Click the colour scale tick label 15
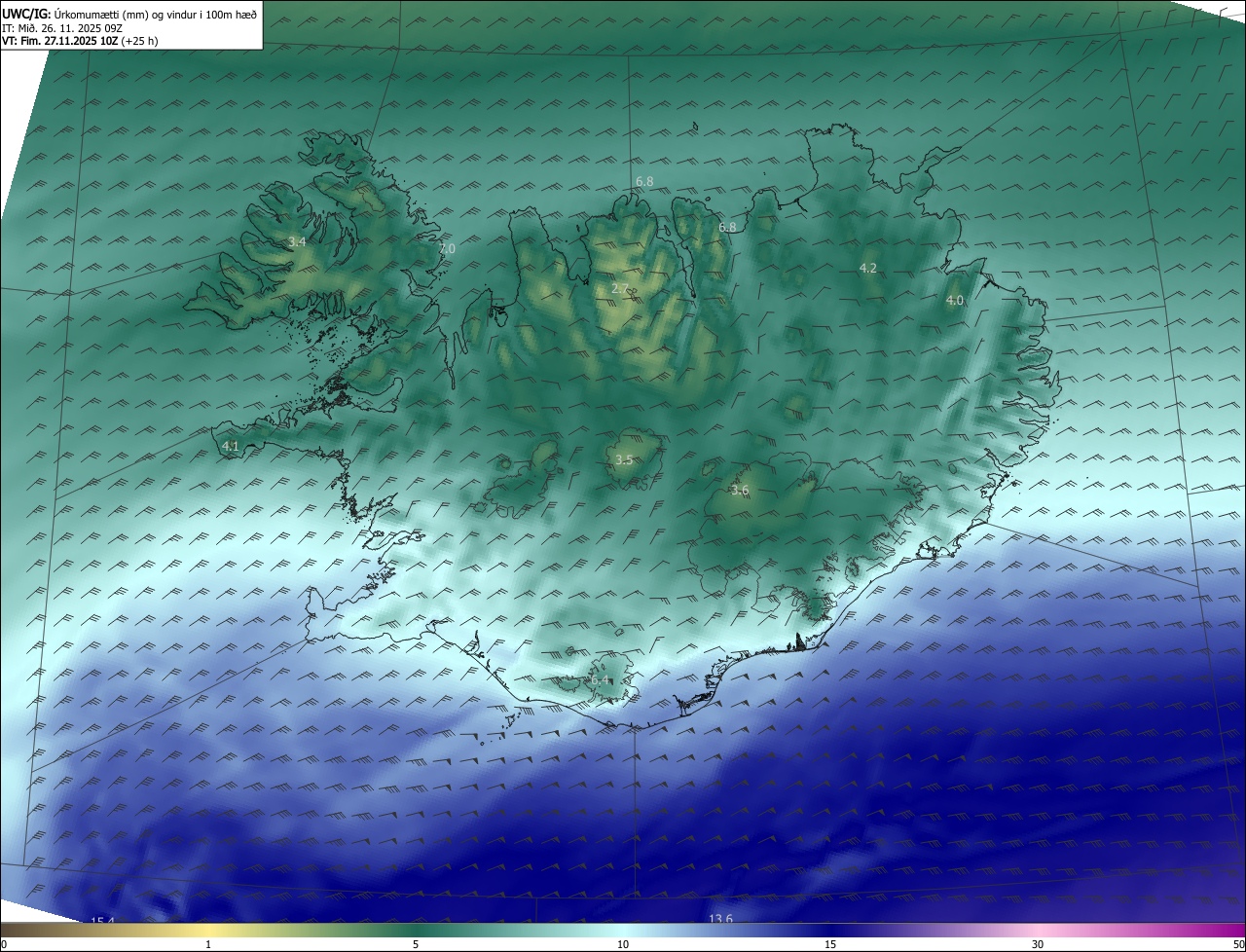1246x952 pixels. (x=830, y=944)
